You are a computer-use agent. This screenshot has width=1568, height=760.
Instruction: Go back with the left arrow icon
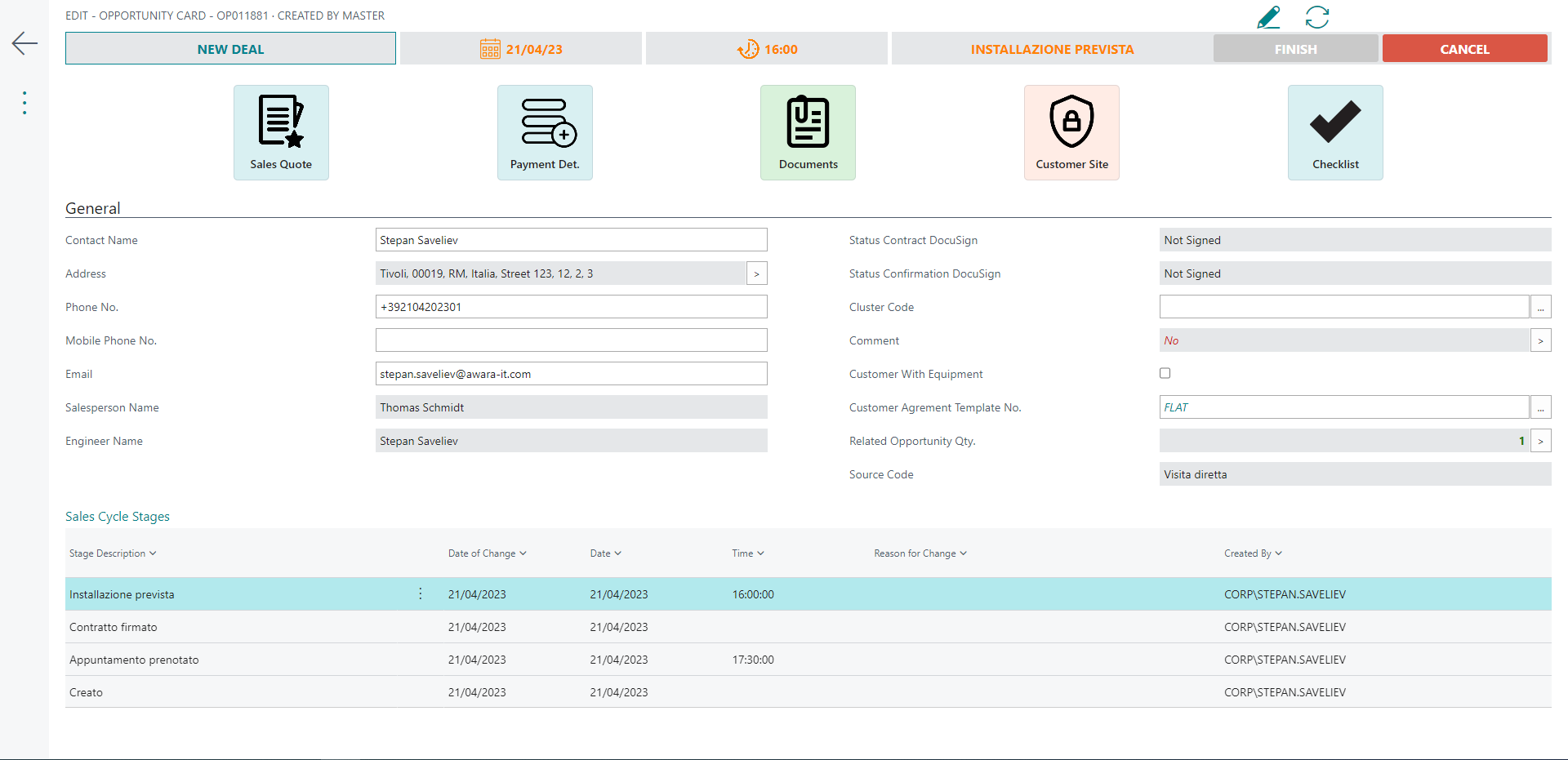click(24, 43)
